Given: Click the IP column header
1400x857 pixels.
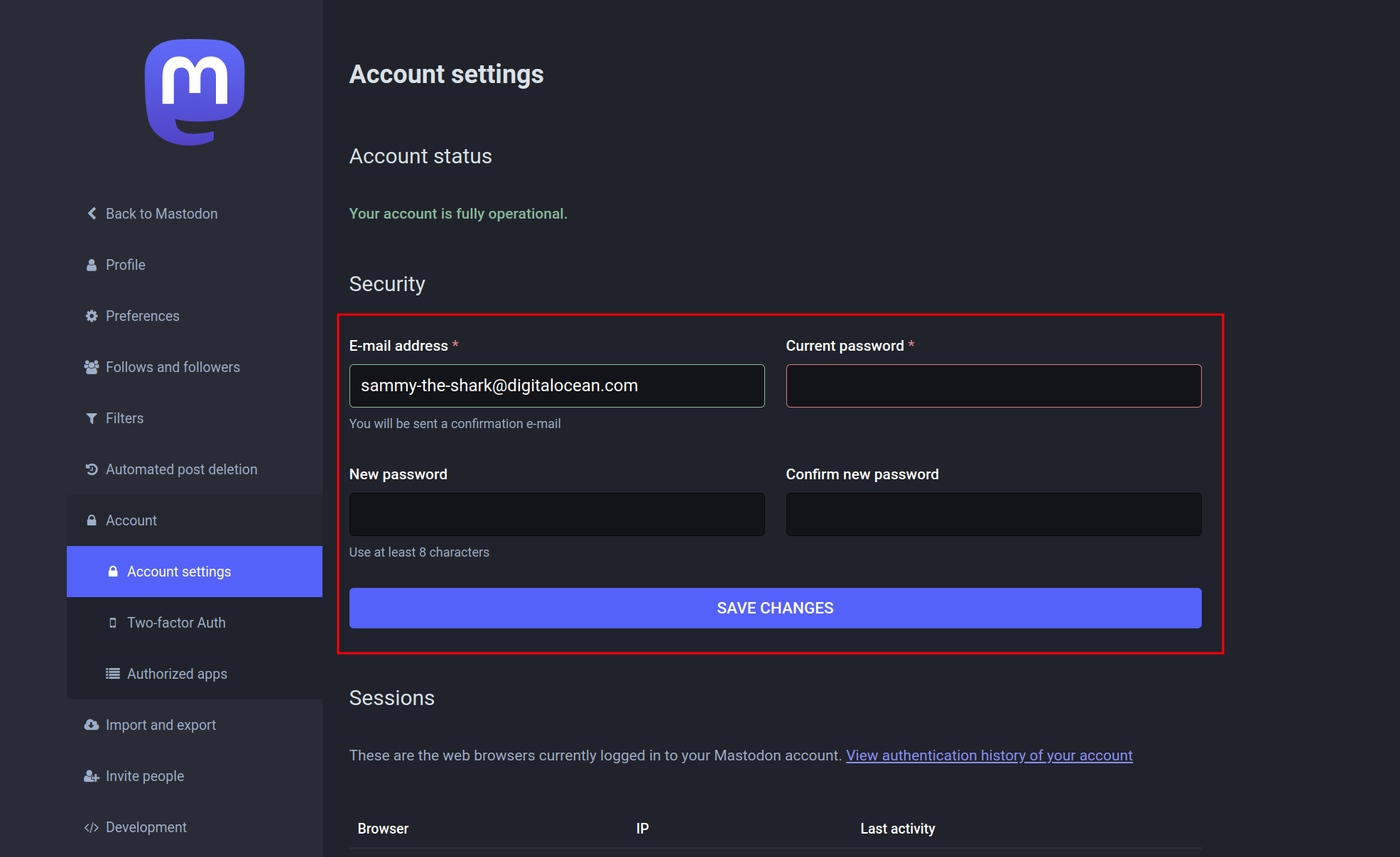Looking at the screenshot, I should pos(643,829).
